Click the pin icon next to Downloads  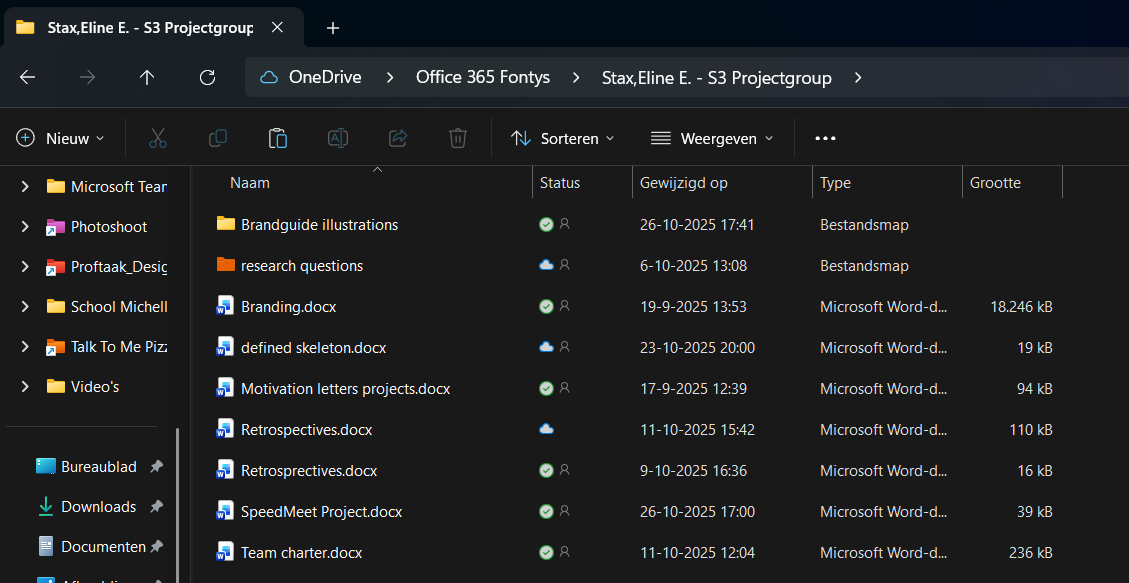[x=156, y=506]
